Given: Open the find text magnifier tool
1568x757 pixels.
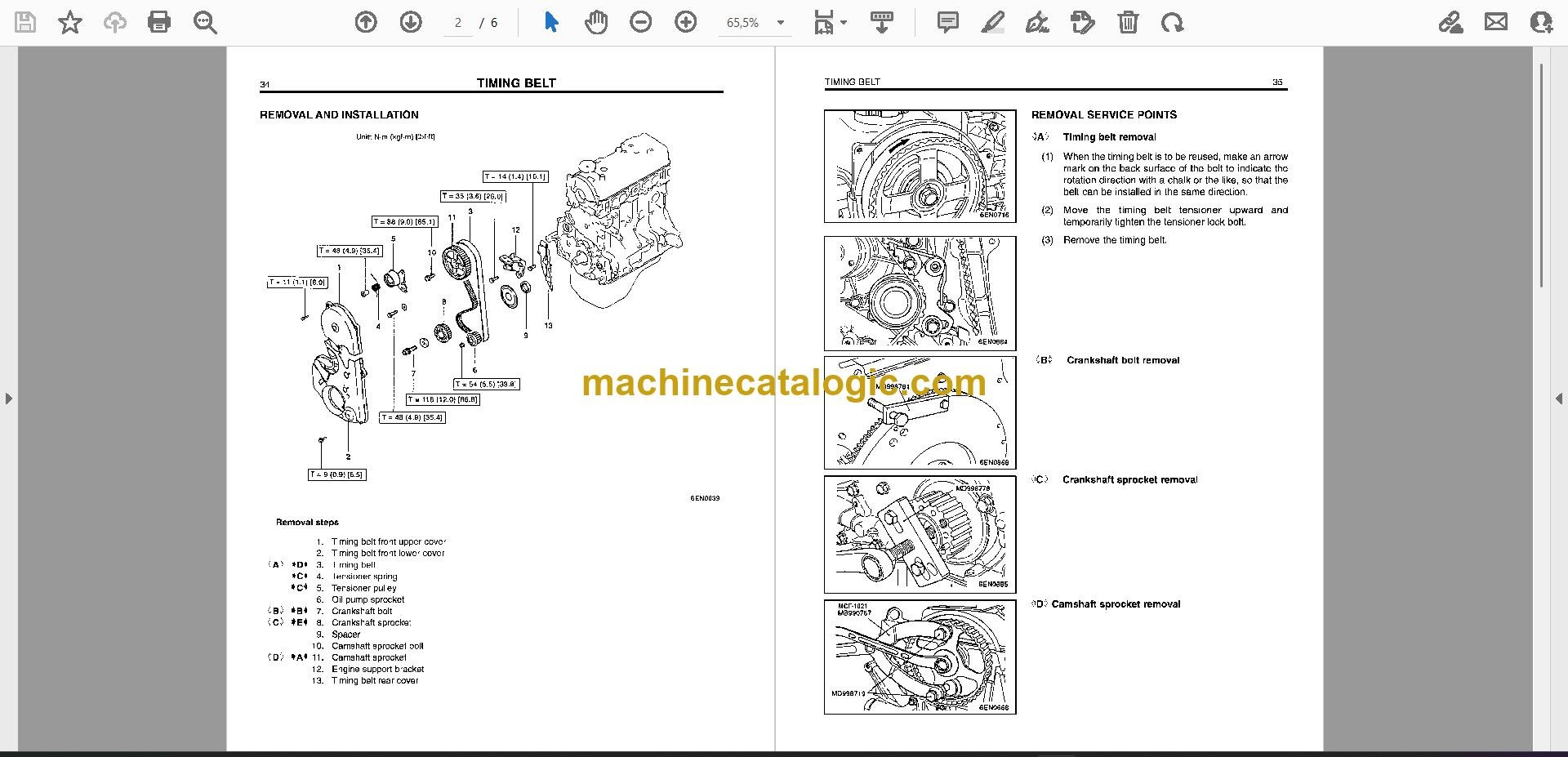Looking at the screenshot, I should point(205,23).
